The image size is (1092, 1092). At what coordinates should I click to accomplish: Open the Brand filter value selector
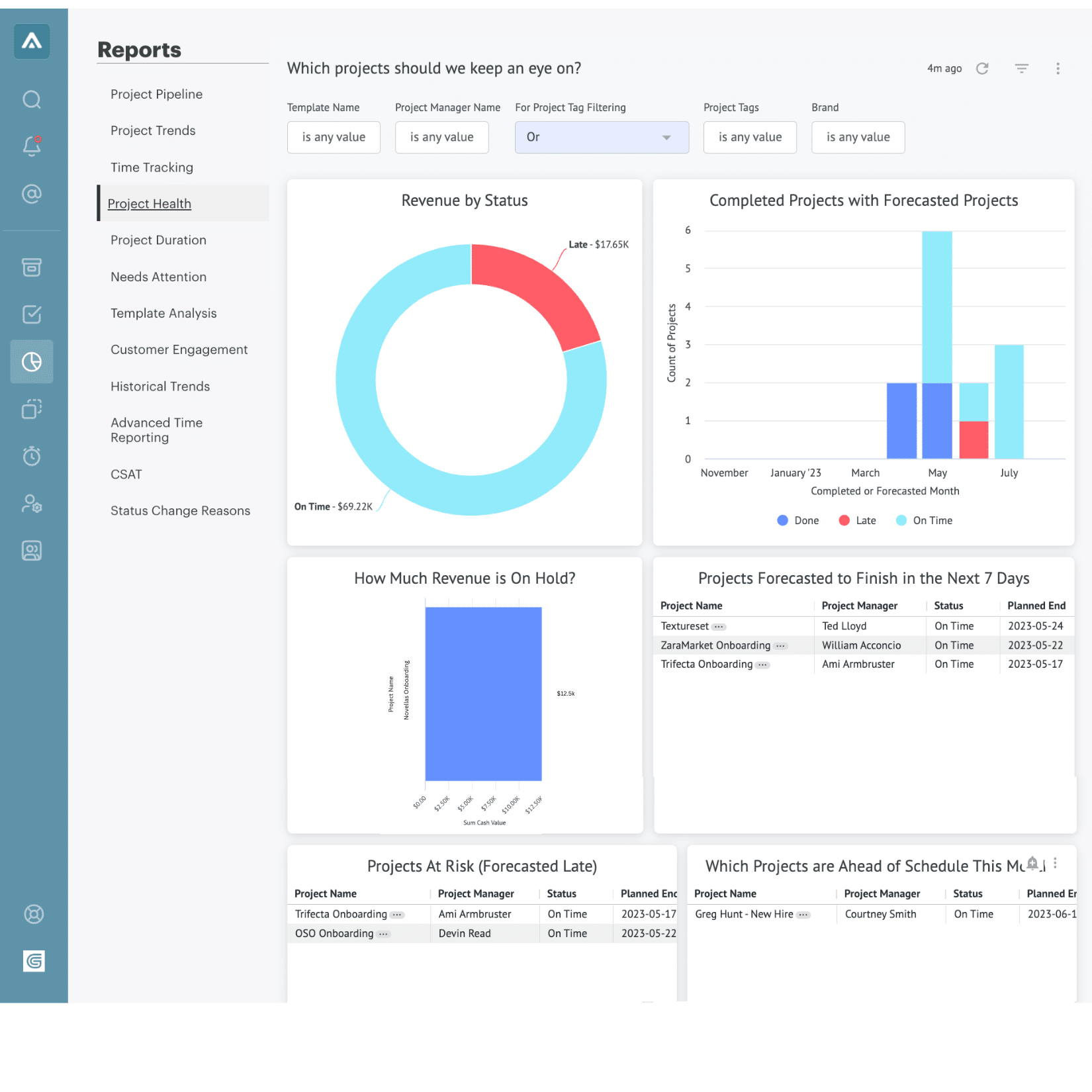(858, 138)
